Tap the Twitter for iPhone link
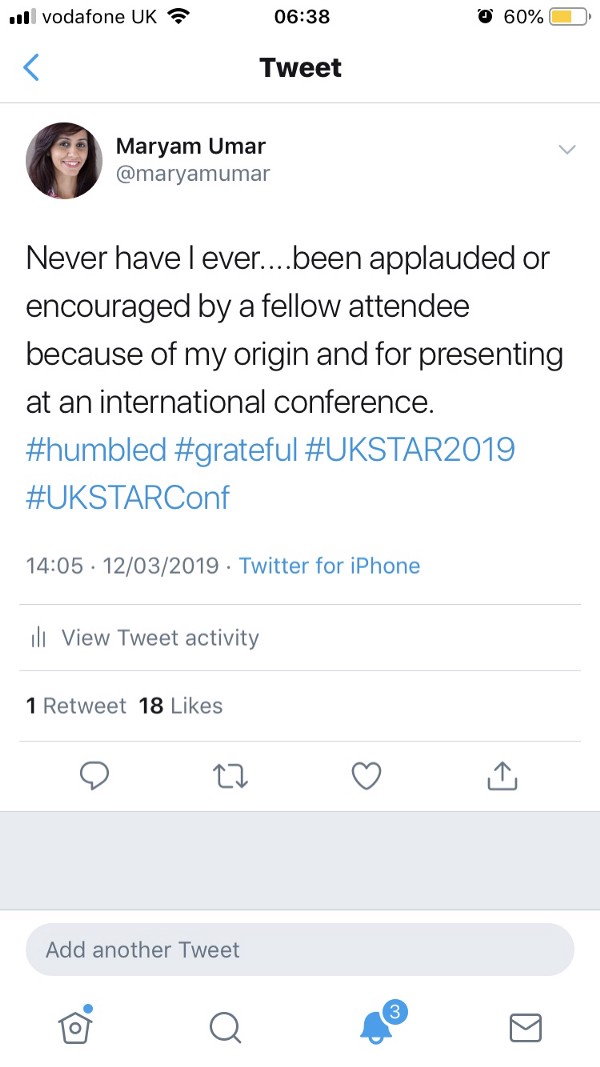Viewport: 600px width, 1067px height. pyautogui.click(x=329, y=565)
